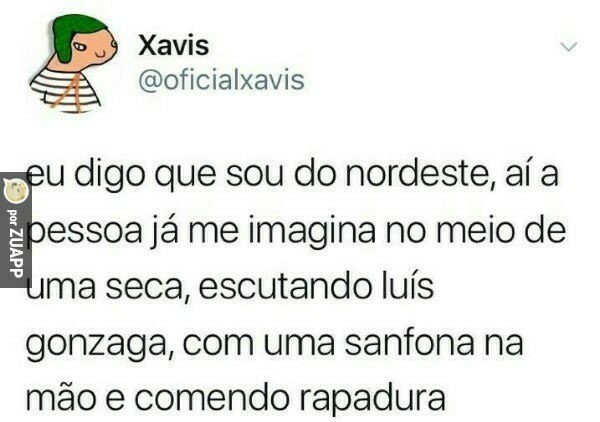This screenshot has height=422, width=600.
Task: Expand the tweet options chevron
Action: pos(568,47)
